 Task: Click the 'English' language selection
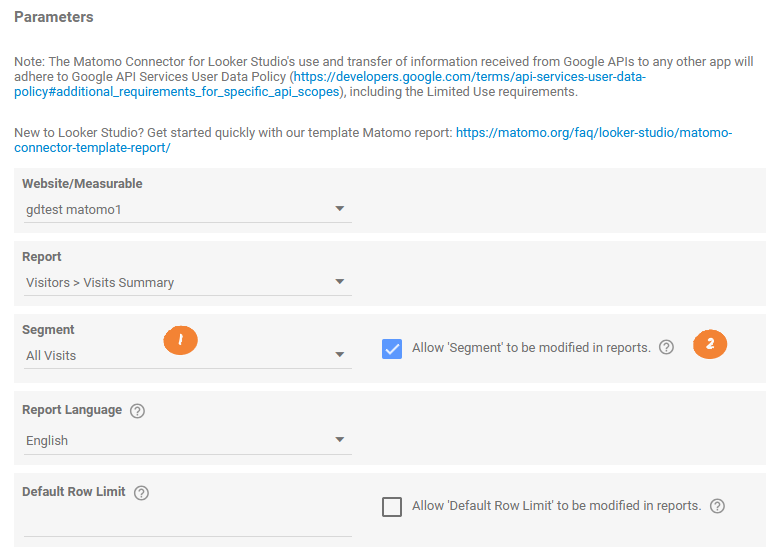point(47,440)
